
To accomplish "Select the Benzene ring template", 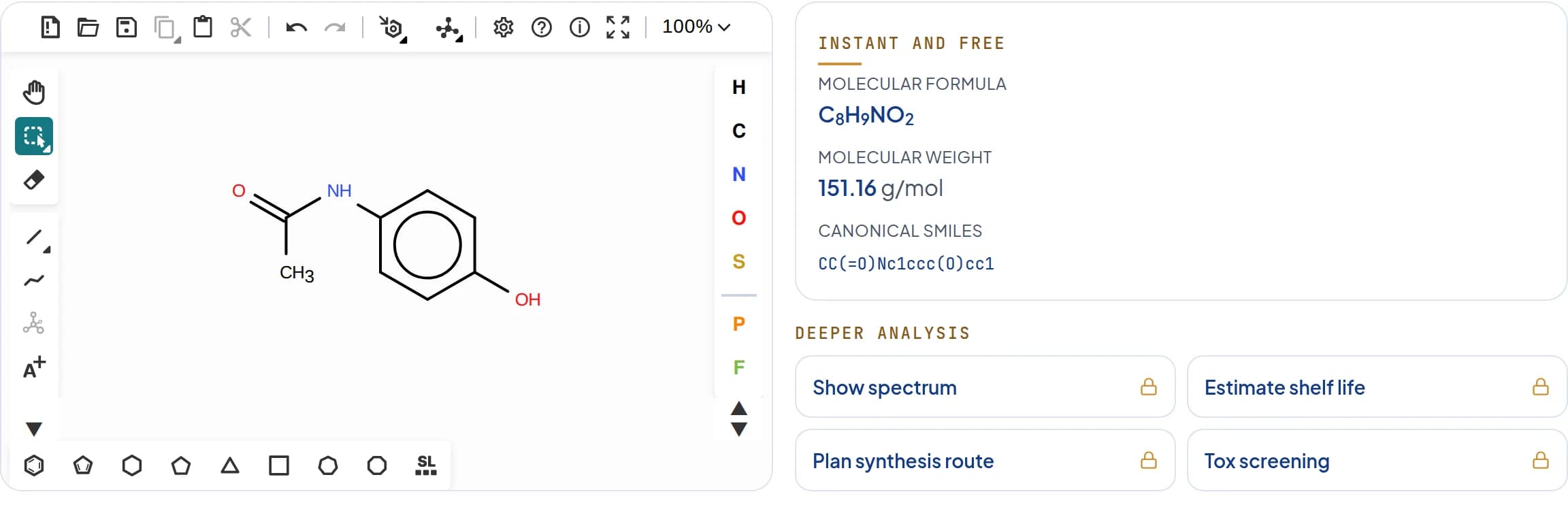I will click(x=34, y=465).
